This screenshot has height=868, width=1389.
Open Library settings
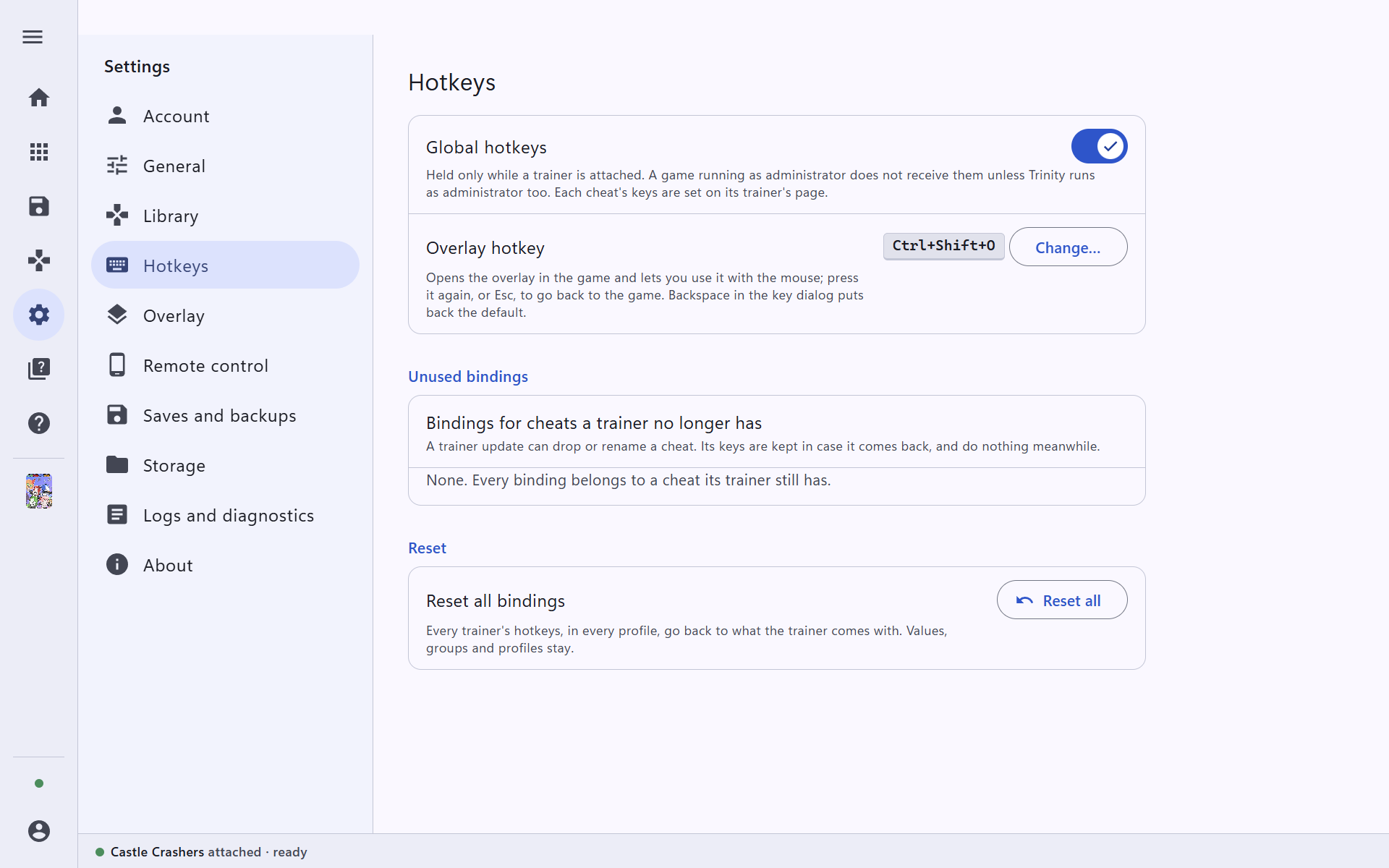(225, 216)
